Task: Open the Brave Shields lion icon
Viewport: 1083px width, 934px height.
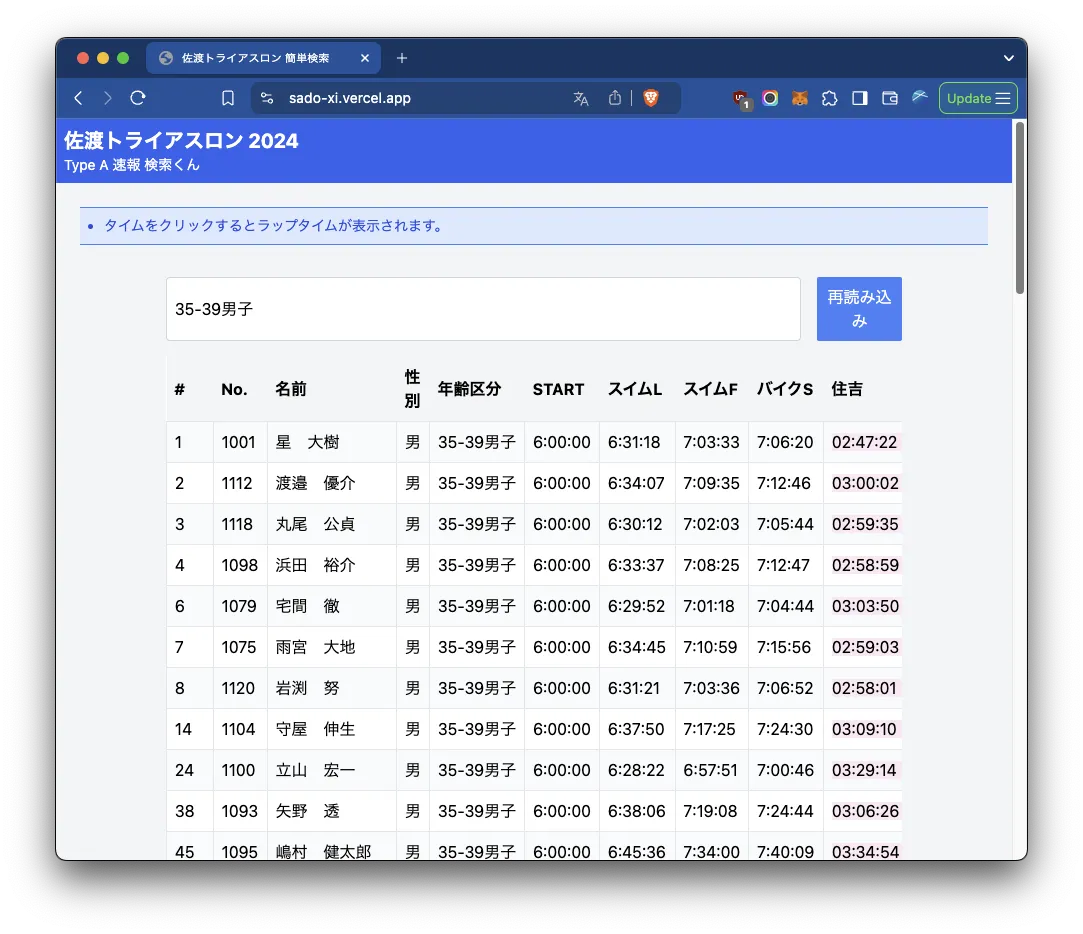Action: (x=651, y=98)
